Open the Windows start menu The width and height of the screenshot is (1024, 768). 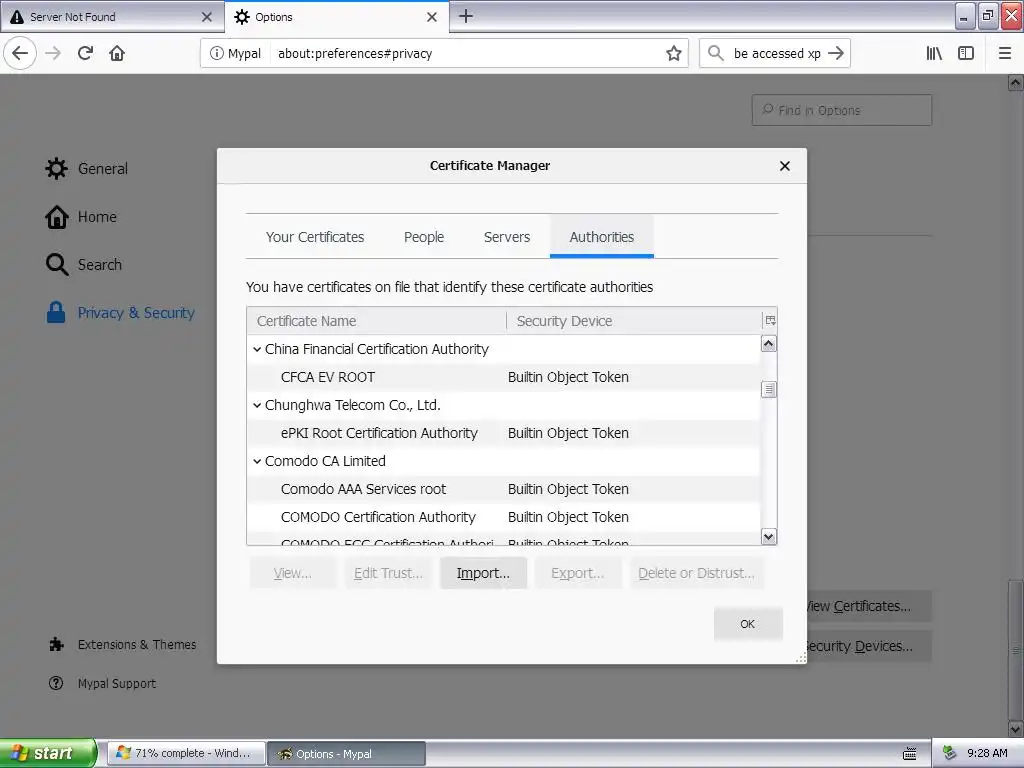tap(48, 753)
